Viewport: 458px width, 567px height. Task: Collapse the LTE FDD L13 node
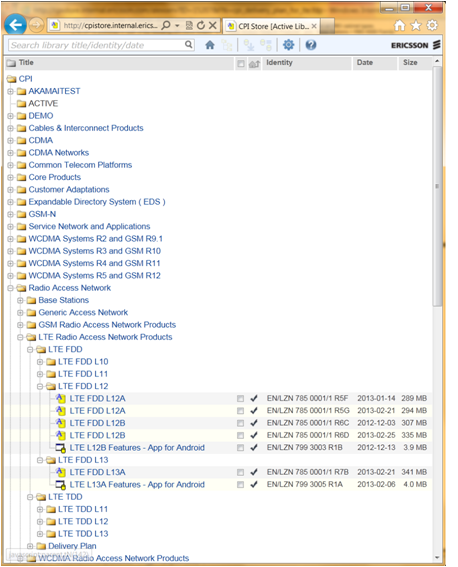coord(40,460)
